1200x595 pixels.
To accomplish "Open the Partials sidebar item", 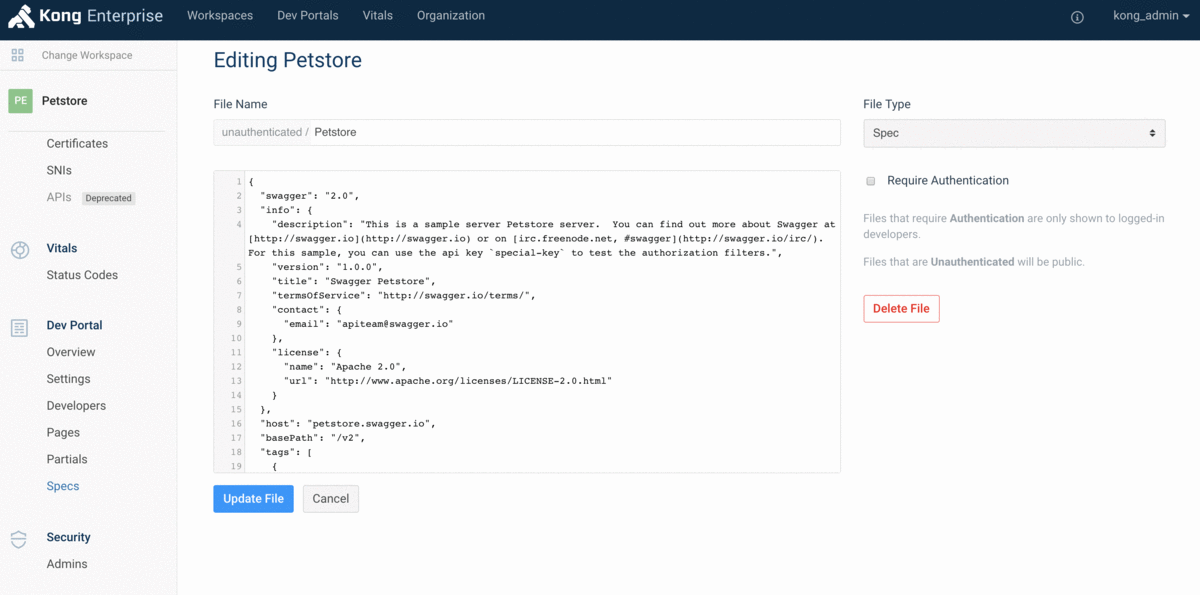I will click(x=67, y=460).
